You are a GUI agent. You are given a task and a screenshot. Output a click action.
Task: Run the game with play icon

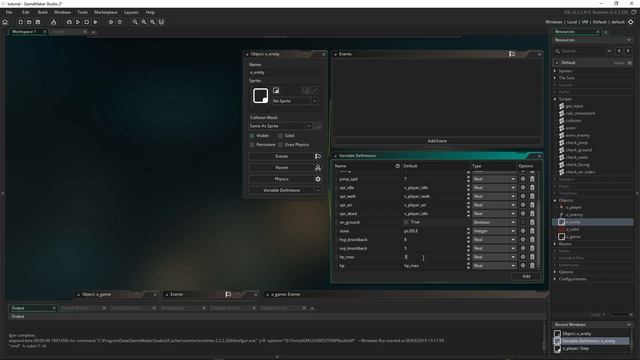tap(78, 22)
